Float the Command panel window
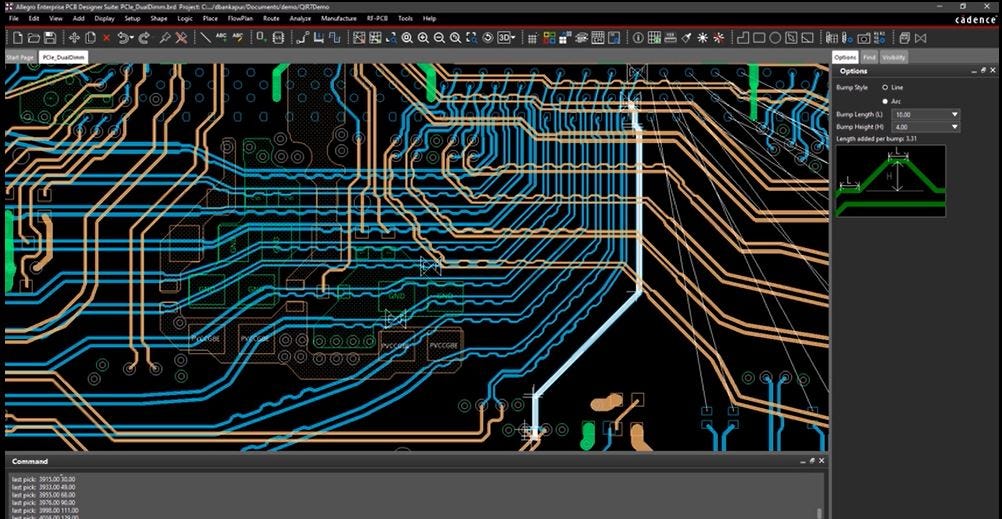The width and height of the screenshot is (1002, 519). click(x=812, y=461)
